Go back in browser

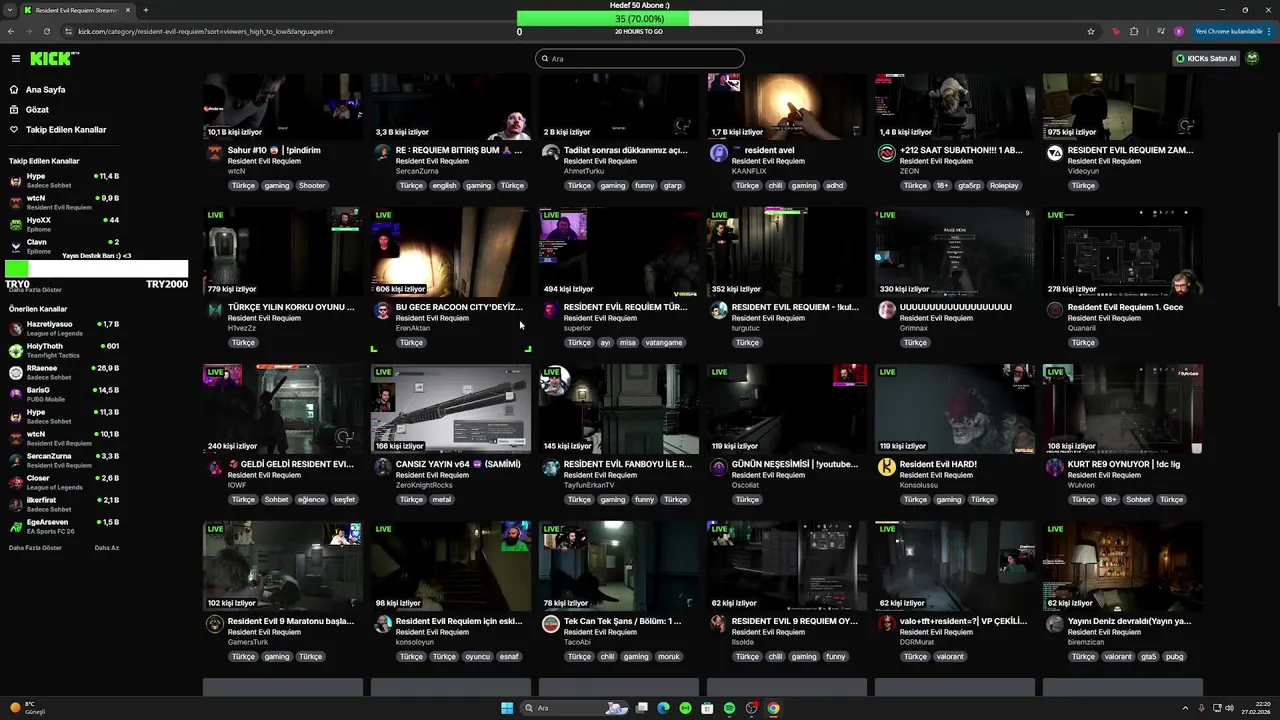pos(13,31)
